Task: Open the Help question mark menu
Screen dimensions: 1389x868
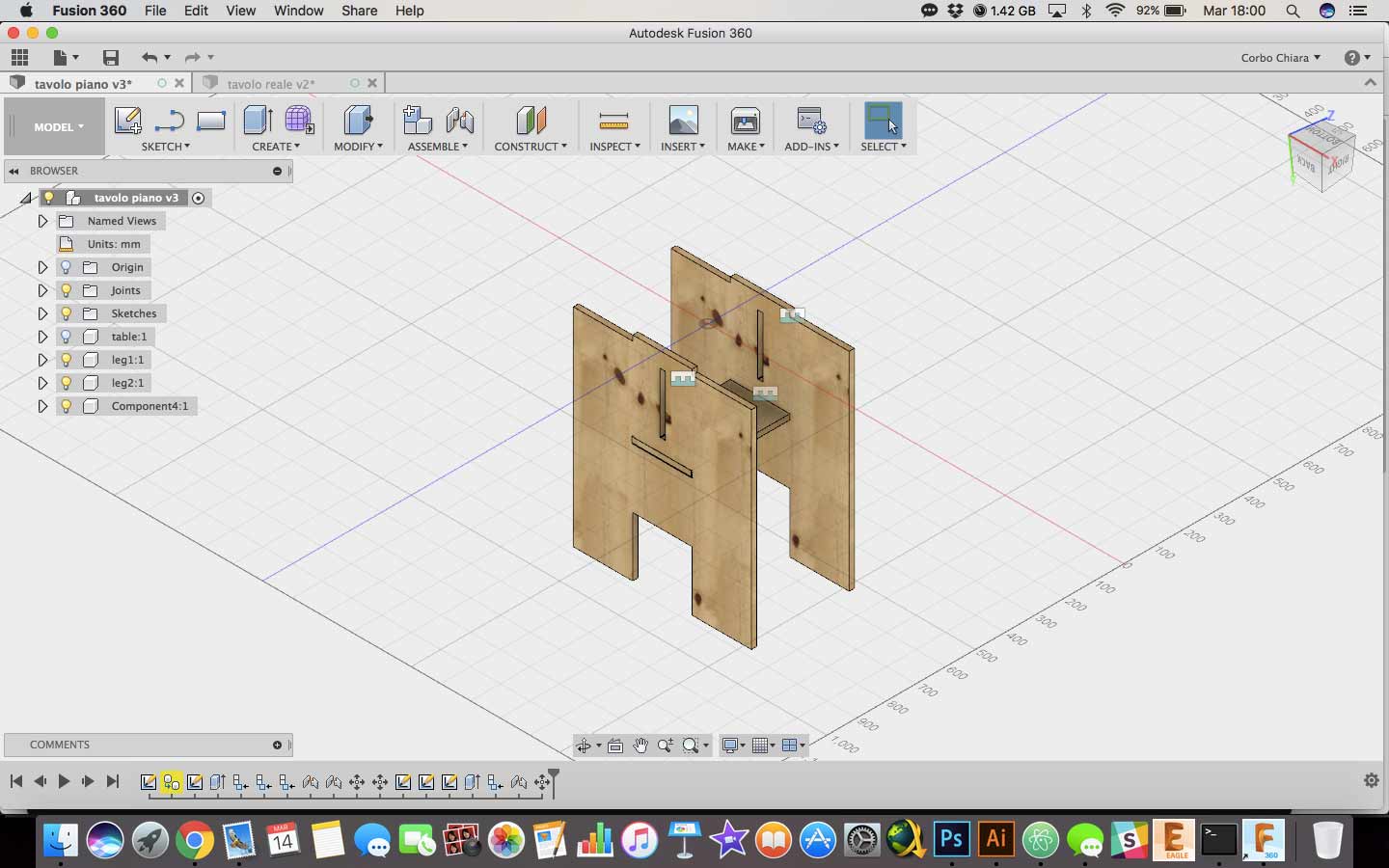Action: pos(1357,58)
